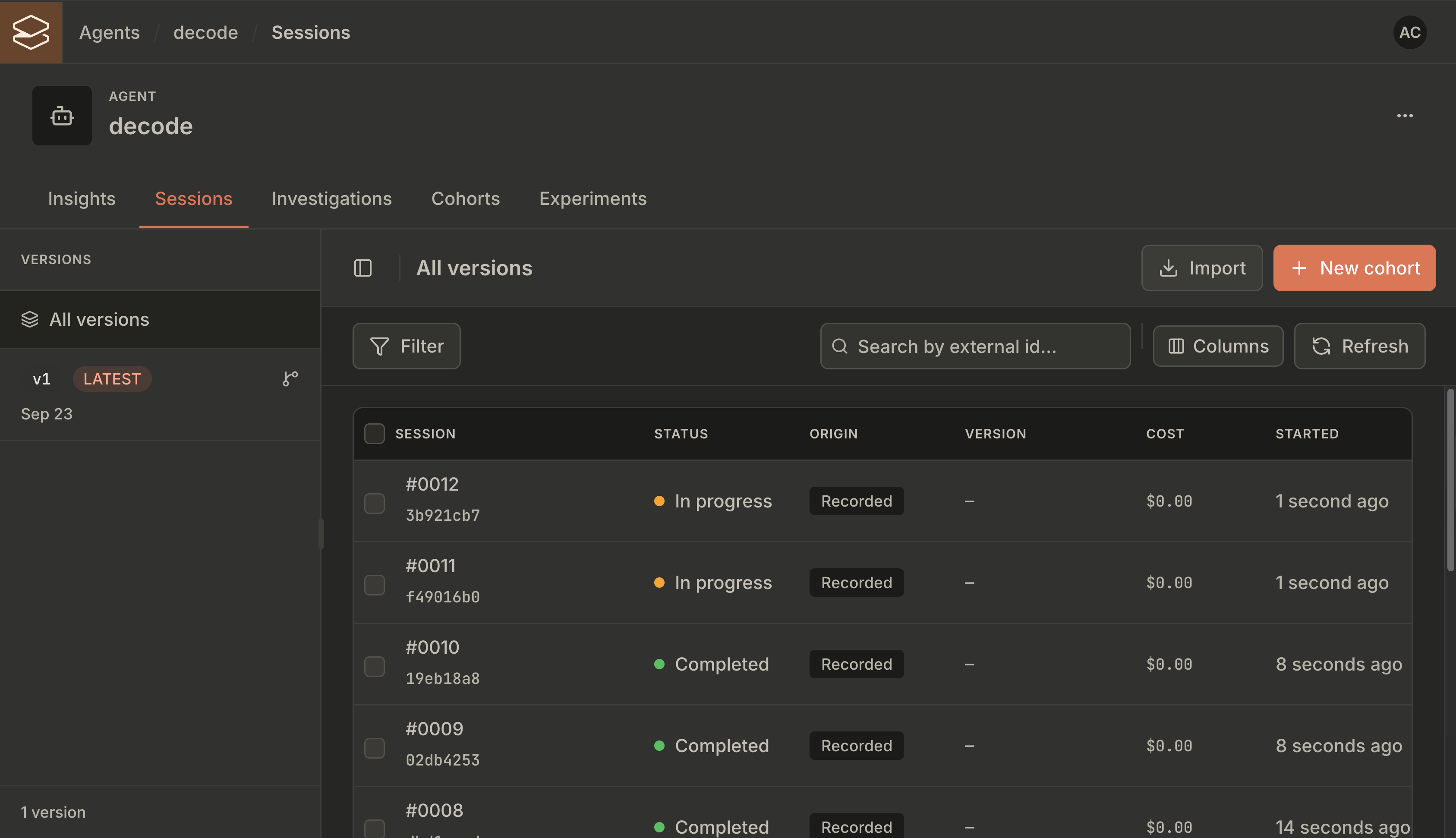Focus the Search by external id field

click(975, 347)
